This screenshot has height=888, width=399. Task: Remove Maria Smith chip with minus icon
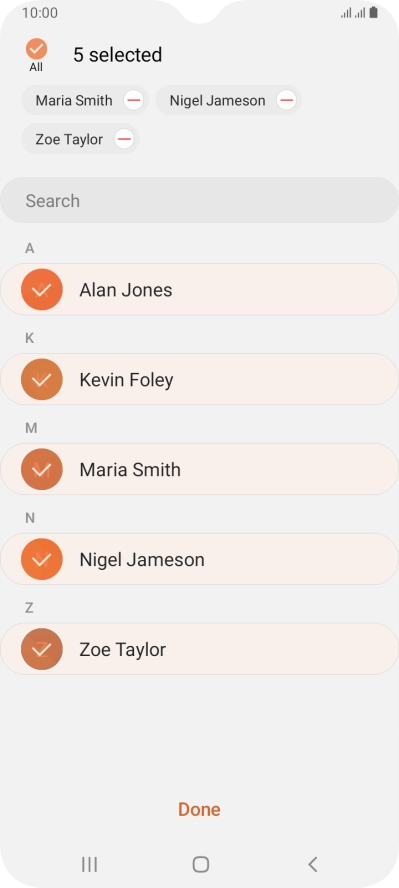(134, 101)
